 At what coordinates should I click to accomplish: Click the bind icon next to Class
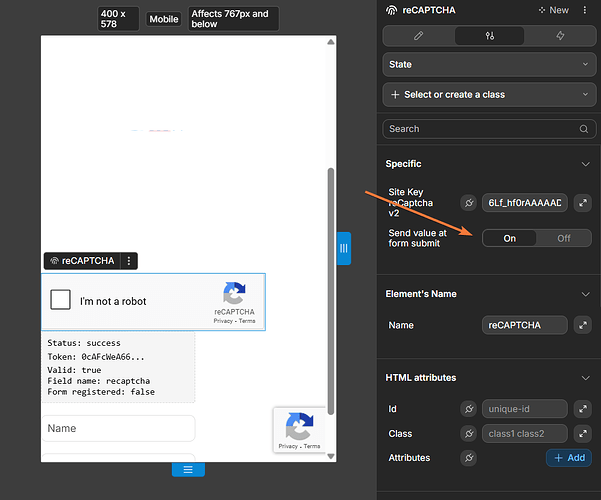click(469, 434)
